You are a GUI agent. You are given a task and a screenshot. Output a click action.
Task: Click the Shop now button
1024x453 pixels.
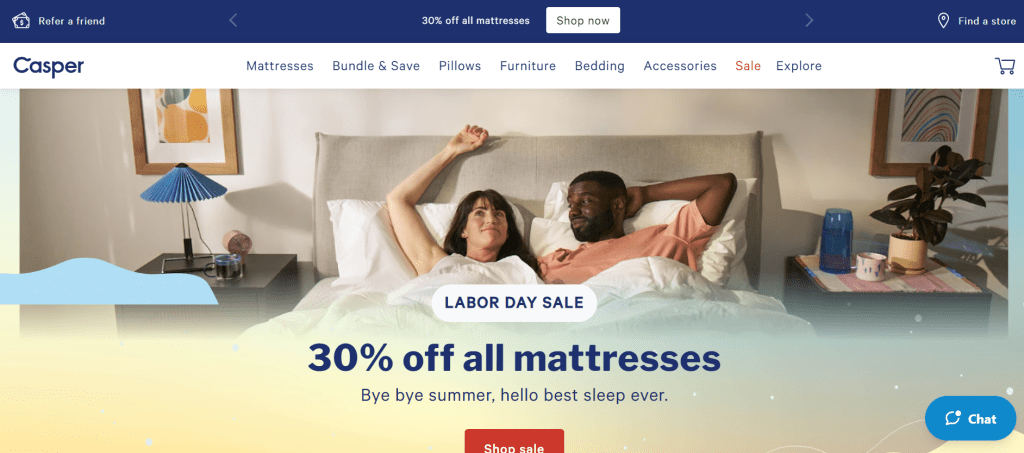click(583, 20)
